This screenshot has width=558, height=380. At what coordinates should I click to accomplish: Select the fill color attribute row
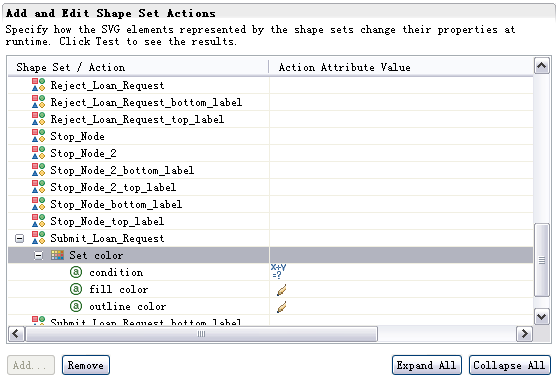click(270, 289)
